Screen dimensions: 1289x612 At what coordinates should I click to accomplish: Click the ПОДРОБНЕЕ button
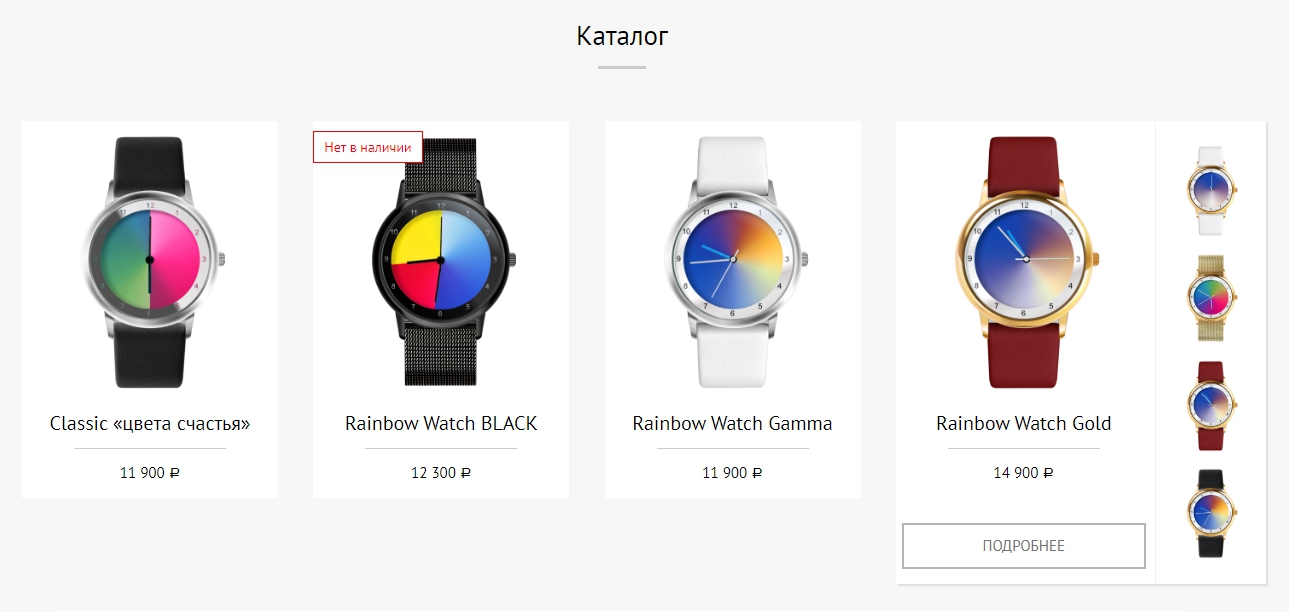pos(1023,546)
